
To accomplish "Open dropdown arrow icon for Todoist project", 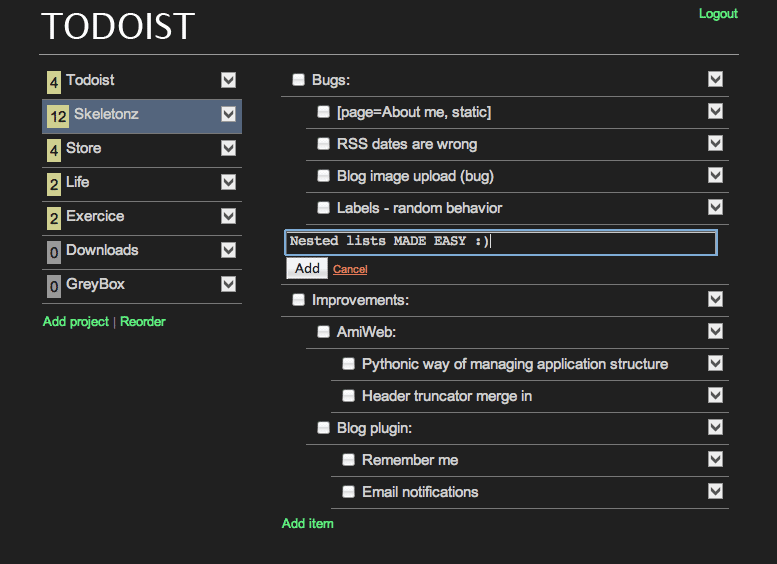I will tap(228, 80).
